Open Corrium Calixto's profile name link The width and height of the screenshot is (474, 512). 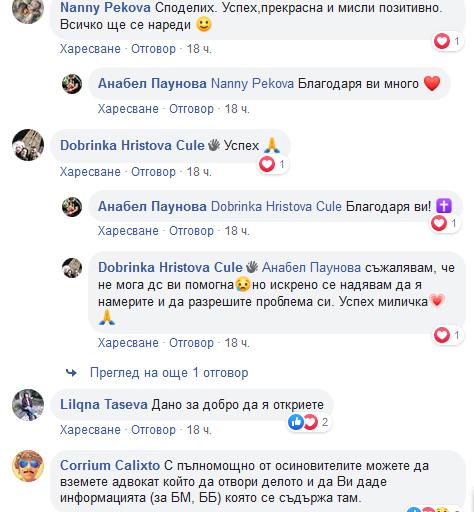[110, 465]
